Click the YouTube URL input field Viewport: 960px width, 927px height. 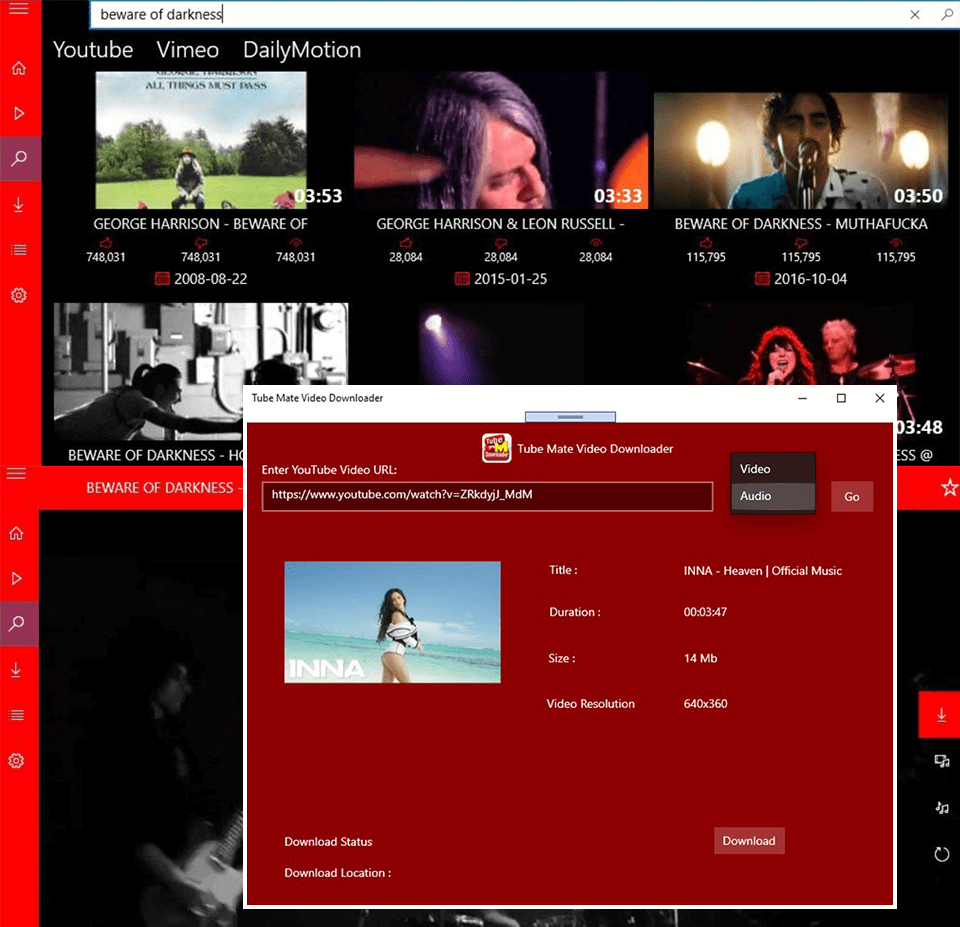[x=487, y=497]
